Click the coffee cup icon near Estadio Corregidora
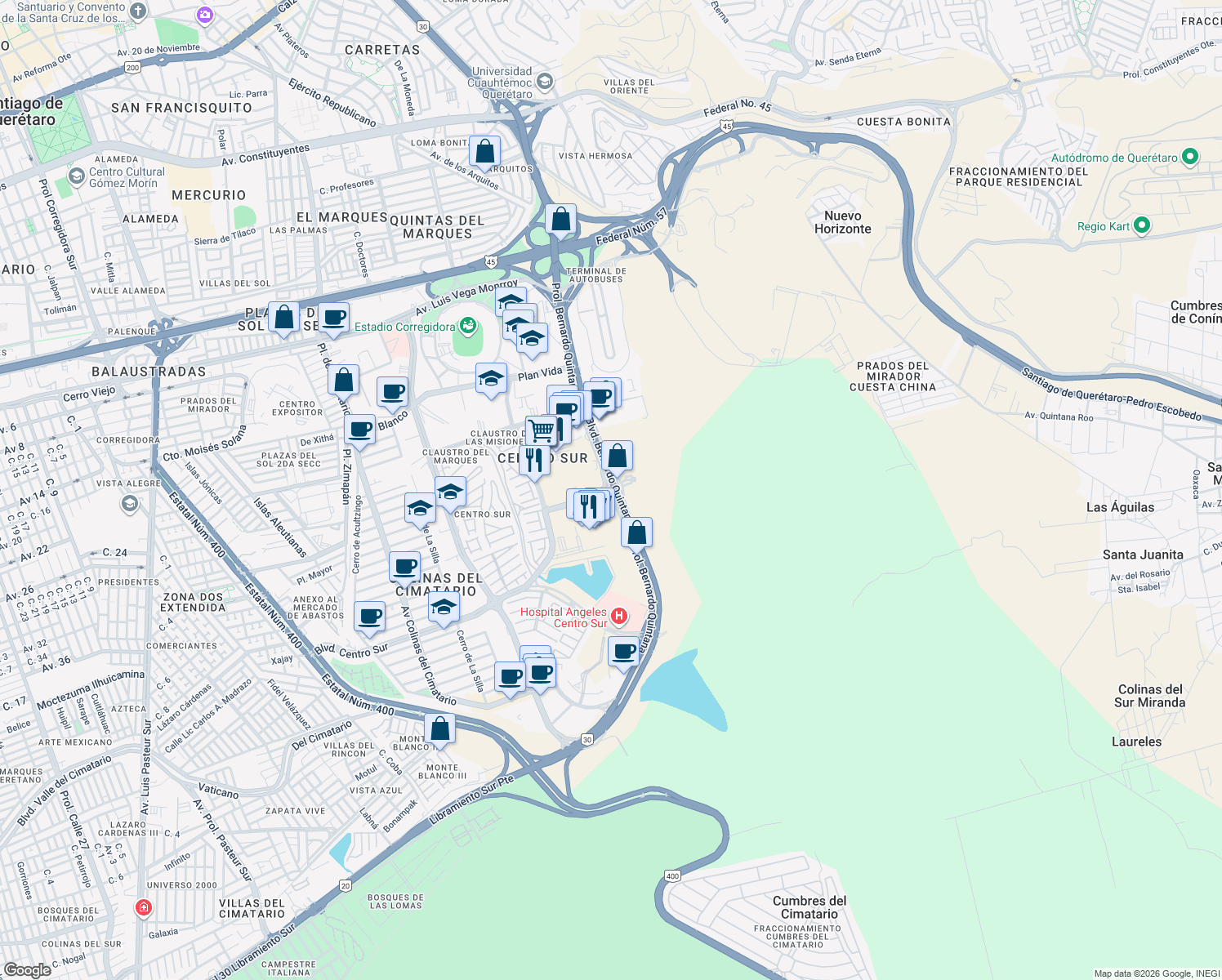Screen dimensions: 1222x980 (x=333, y=318)
